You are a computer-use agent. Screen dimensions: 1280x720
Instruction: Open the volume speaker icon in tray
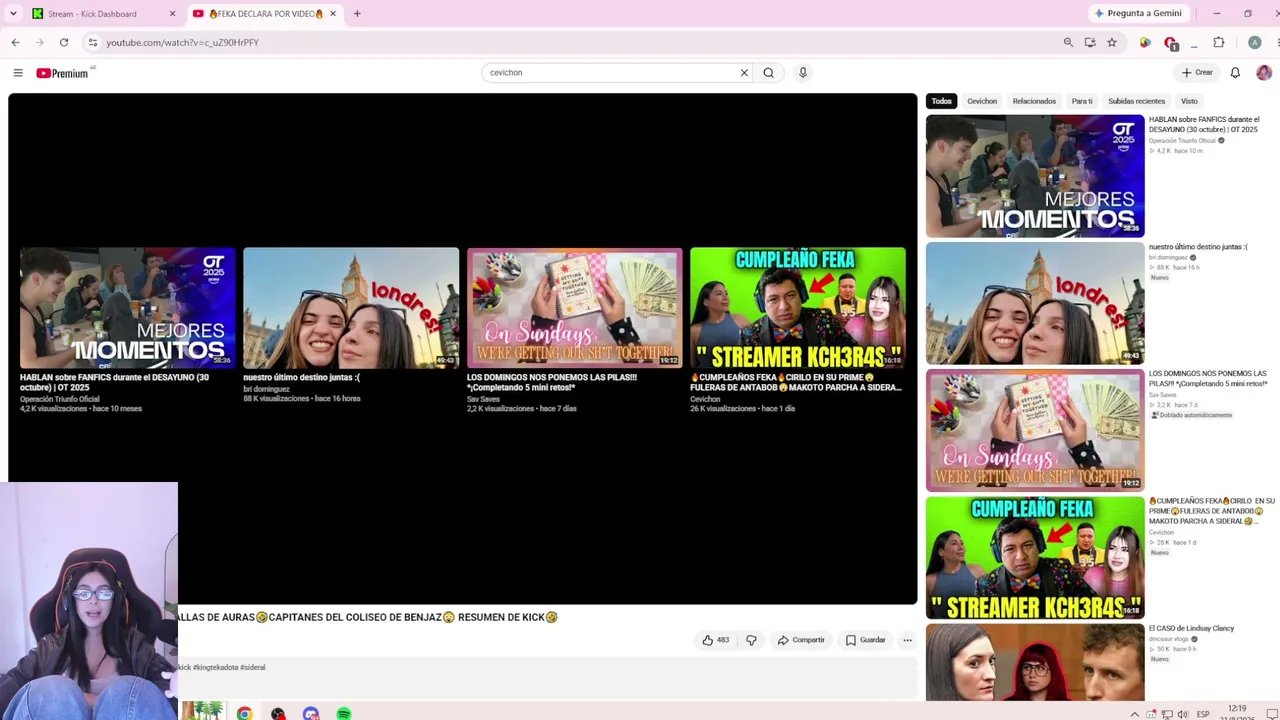click(x=1183, y=714)
